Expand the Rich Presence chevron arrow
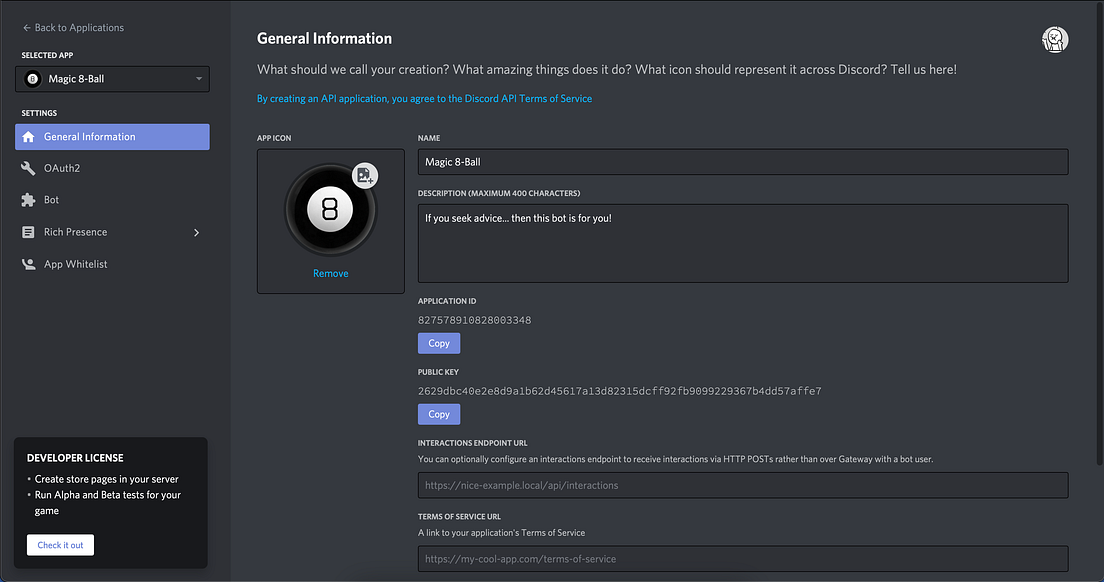 [196, 232]
